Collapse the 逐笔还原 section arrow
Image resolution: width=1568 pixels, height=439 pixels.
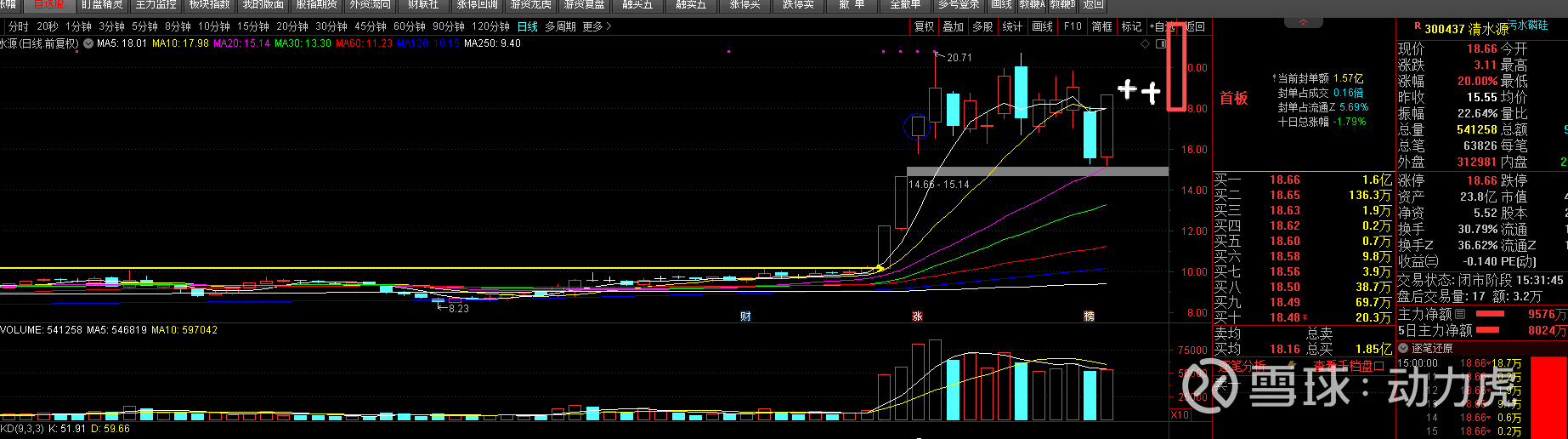[1403, 348]
